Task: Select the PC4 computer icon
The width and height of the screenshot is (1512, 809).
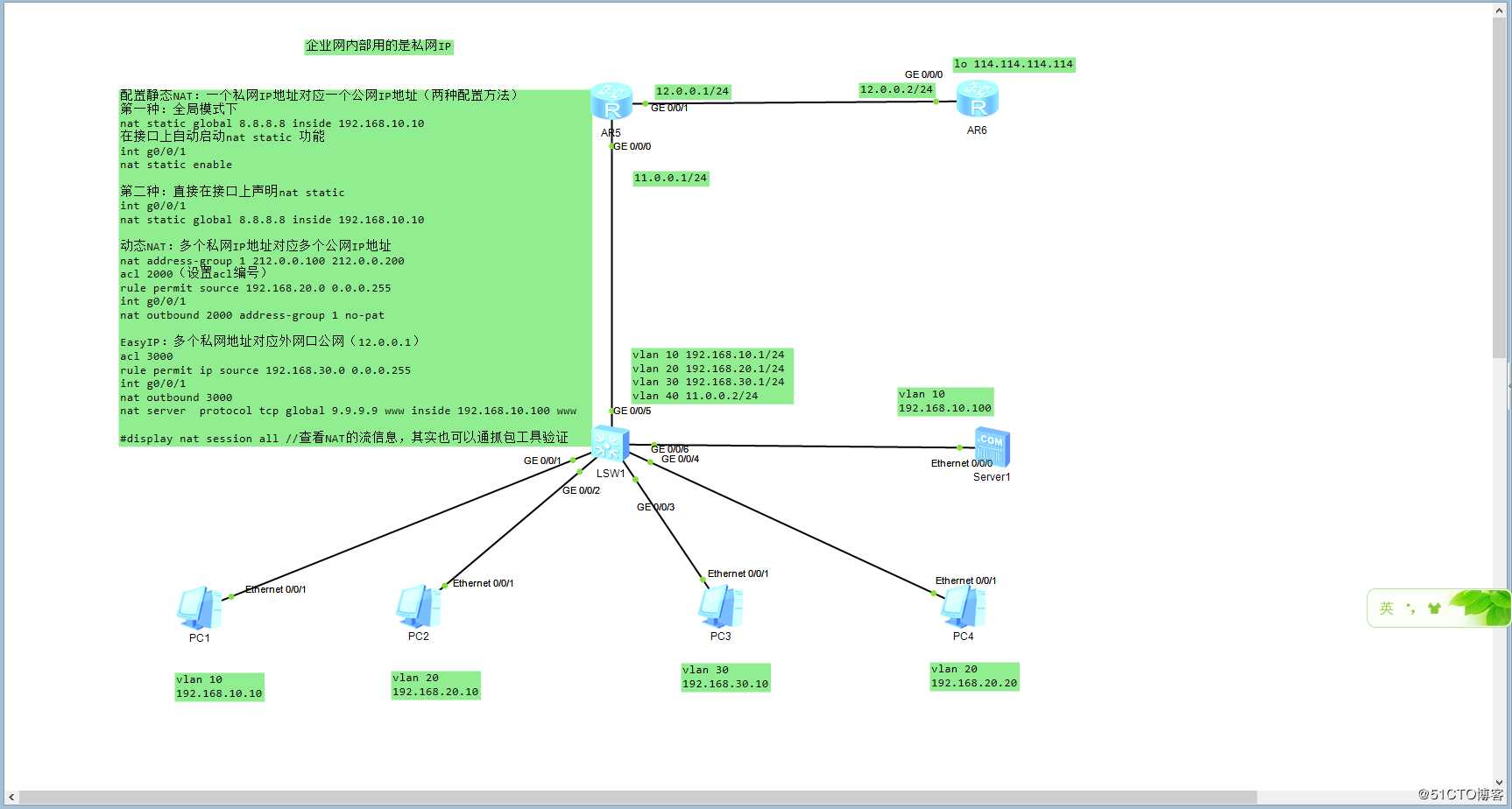Action: (963, 606)
